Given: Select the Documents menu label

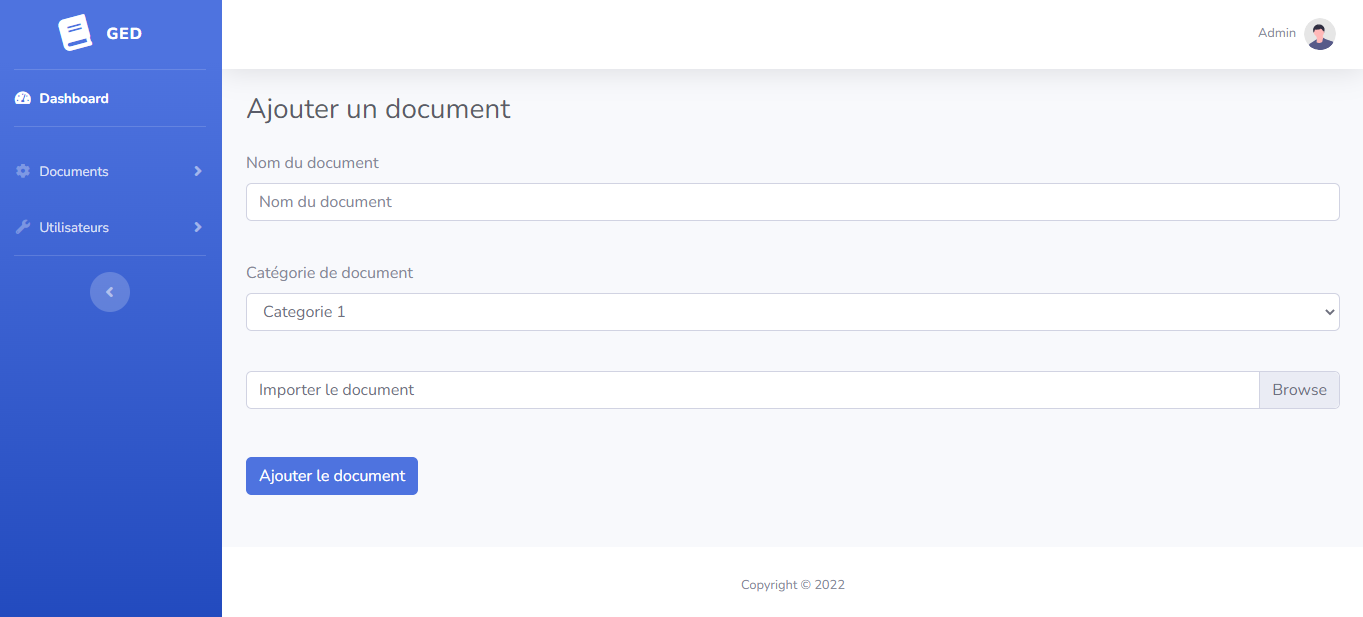Looking at the screenshot, I should [x=74, y=172].
